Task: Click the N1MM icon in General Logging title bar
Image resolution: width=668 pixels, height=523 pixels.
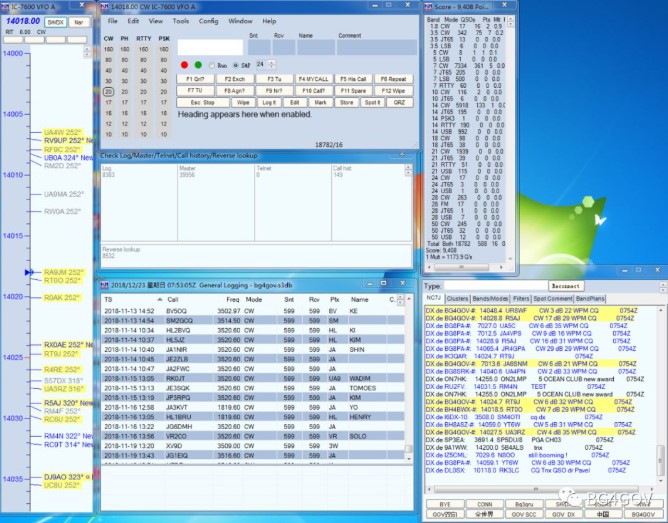Action: coord(104,285)
